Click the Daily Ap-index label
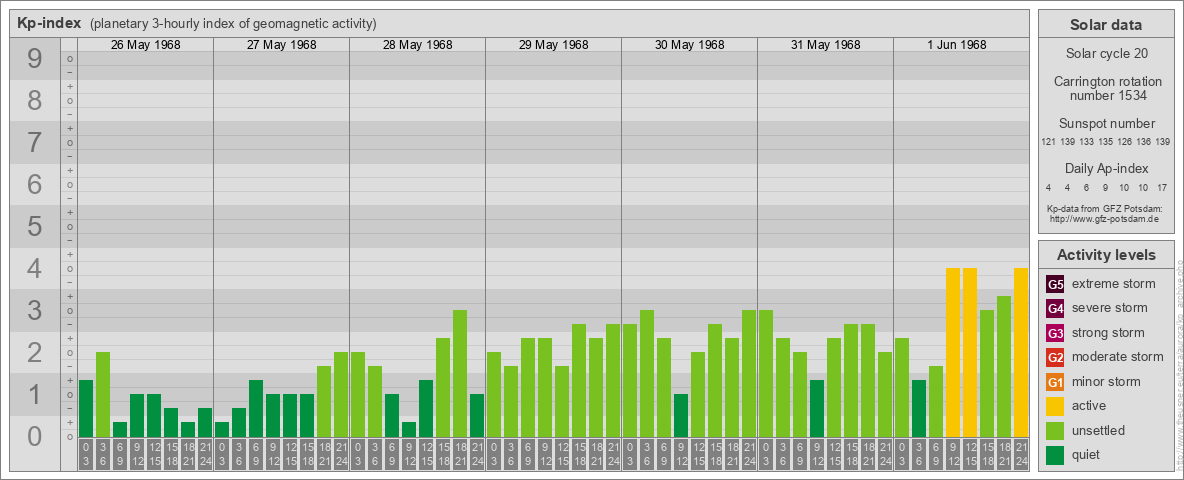The image size is (1184, 480). [x=1106, y=168]
